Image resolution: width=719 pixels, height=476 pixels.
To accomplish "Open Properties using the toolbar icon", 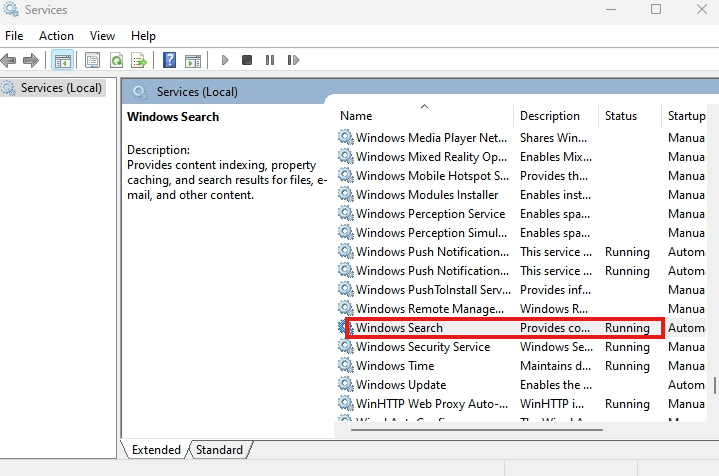I will pos(92,60).
